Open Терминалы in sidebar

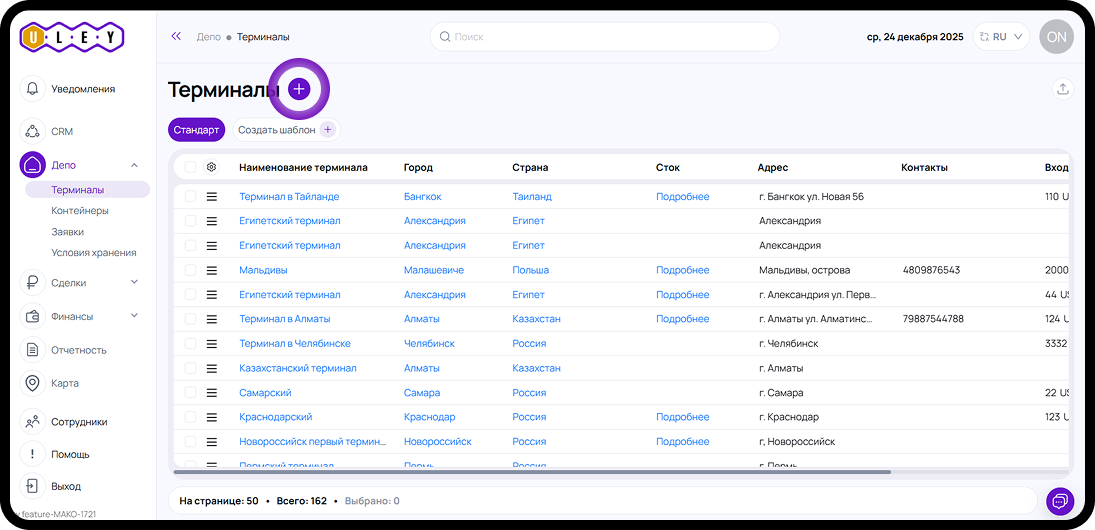point(87,189)
